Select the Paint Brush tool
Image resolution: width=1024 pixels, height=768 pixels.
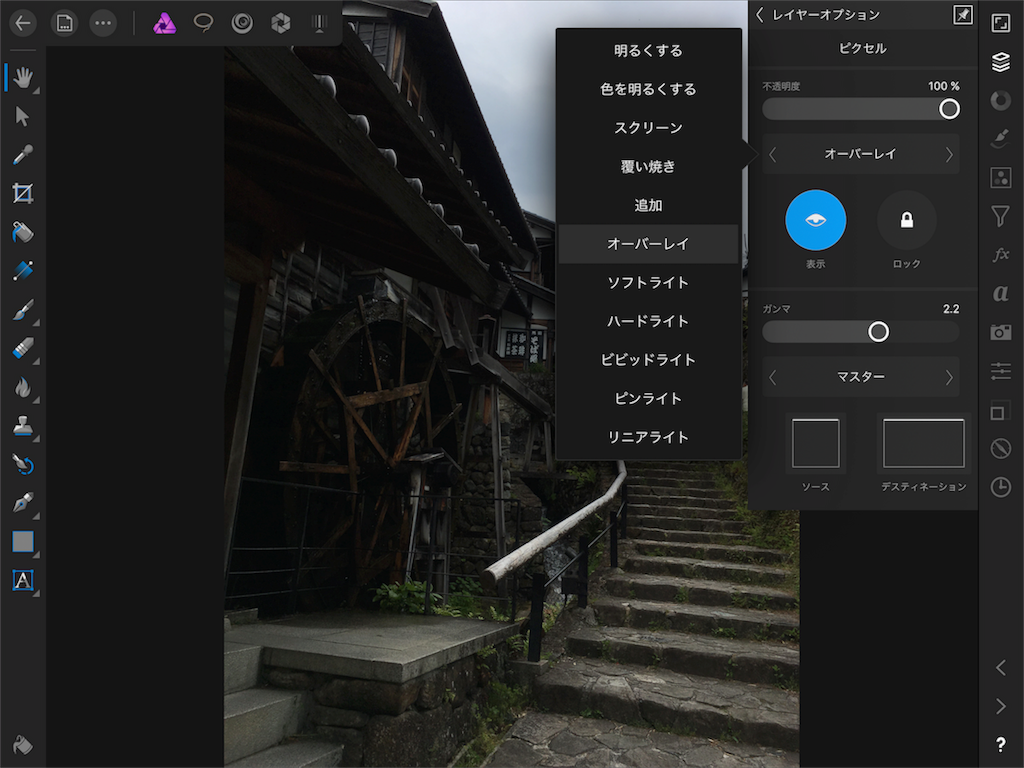click(22, 312)
